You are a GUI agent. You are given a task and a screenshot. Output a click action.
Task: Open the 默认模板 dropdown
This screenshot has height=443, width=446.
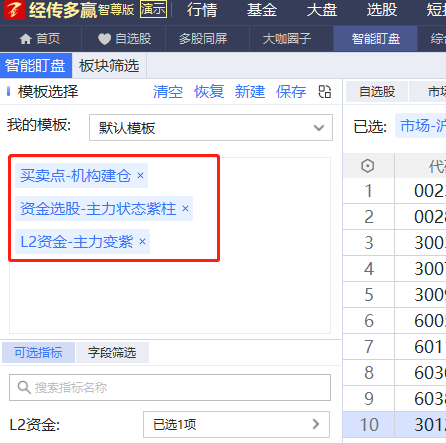coord(211,128)
